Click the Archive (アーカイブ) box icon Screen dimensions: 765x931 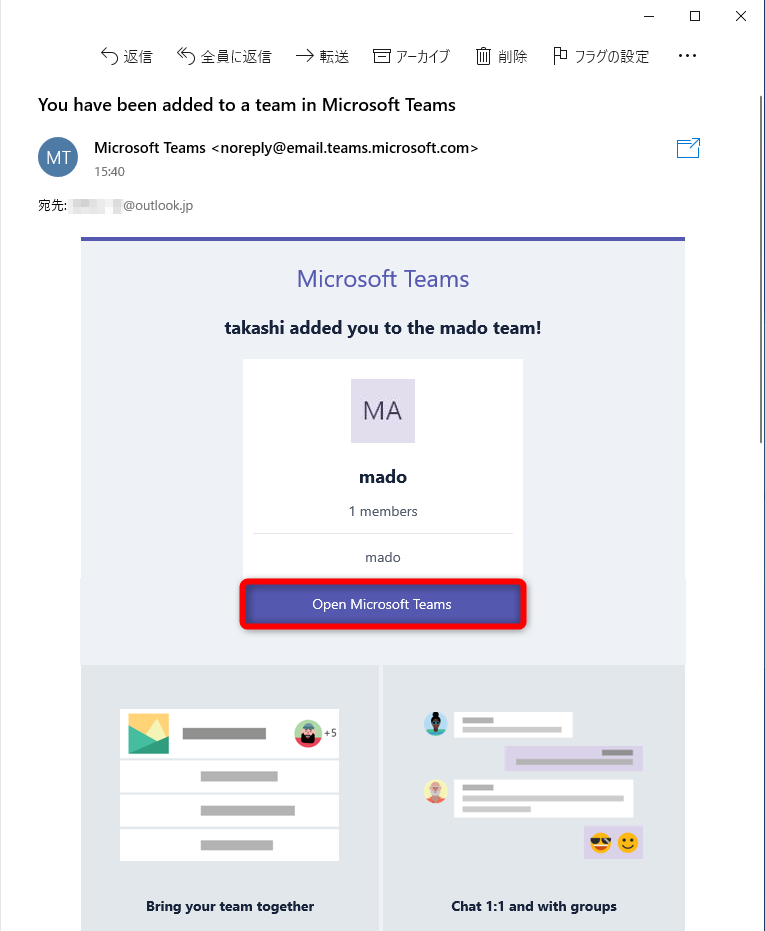point(381,56)
